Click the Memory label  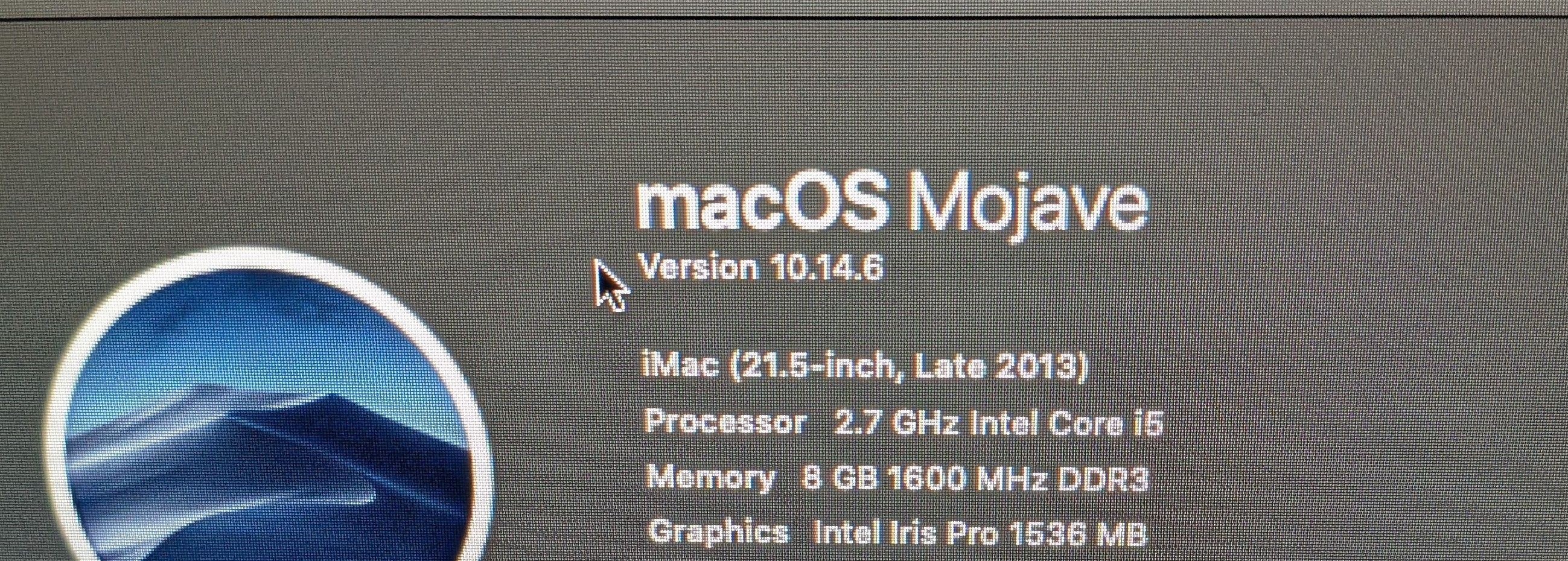(x=710, y=478)
